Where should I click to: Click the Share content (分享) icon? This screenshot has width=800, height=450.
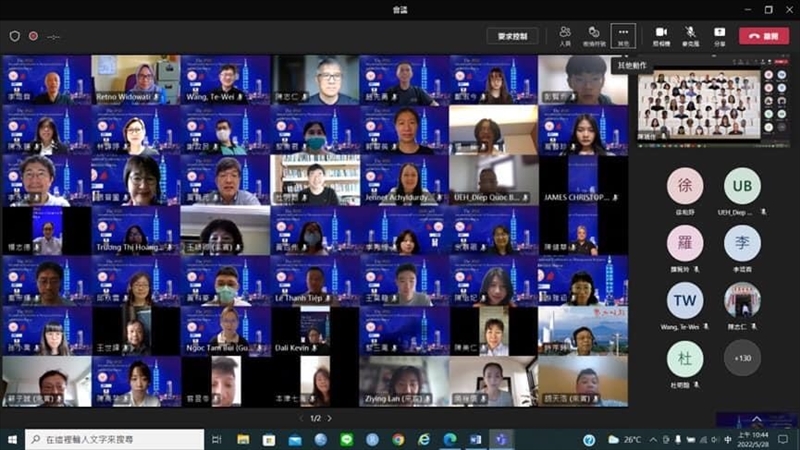pyautogui.click(x=719, y=36)
